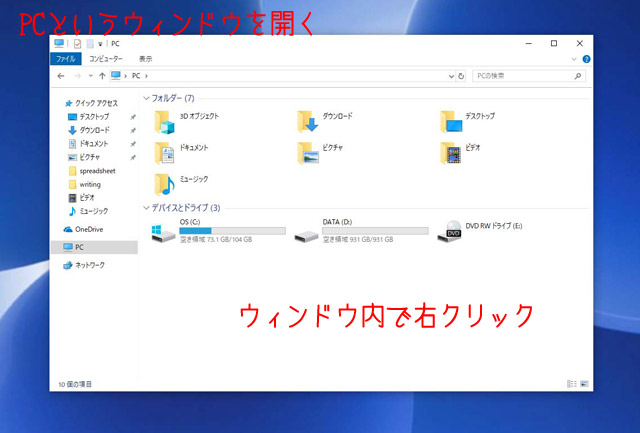
Task: Open the 表示 ribbon tab
Action: pos(146,59)
